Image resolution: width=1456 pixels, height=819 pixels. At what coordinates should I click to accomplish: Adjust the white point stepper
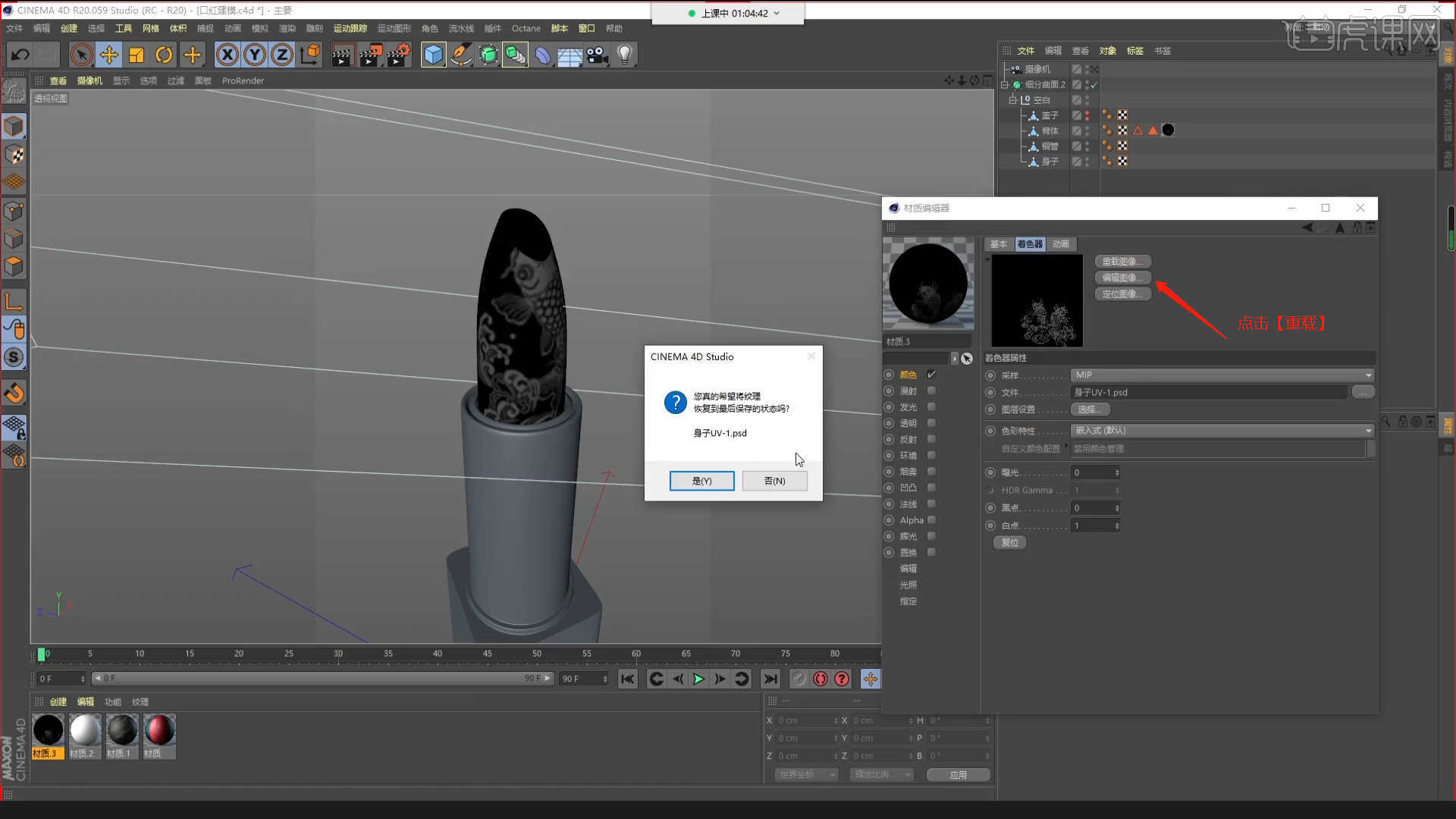click(1117, 526)
